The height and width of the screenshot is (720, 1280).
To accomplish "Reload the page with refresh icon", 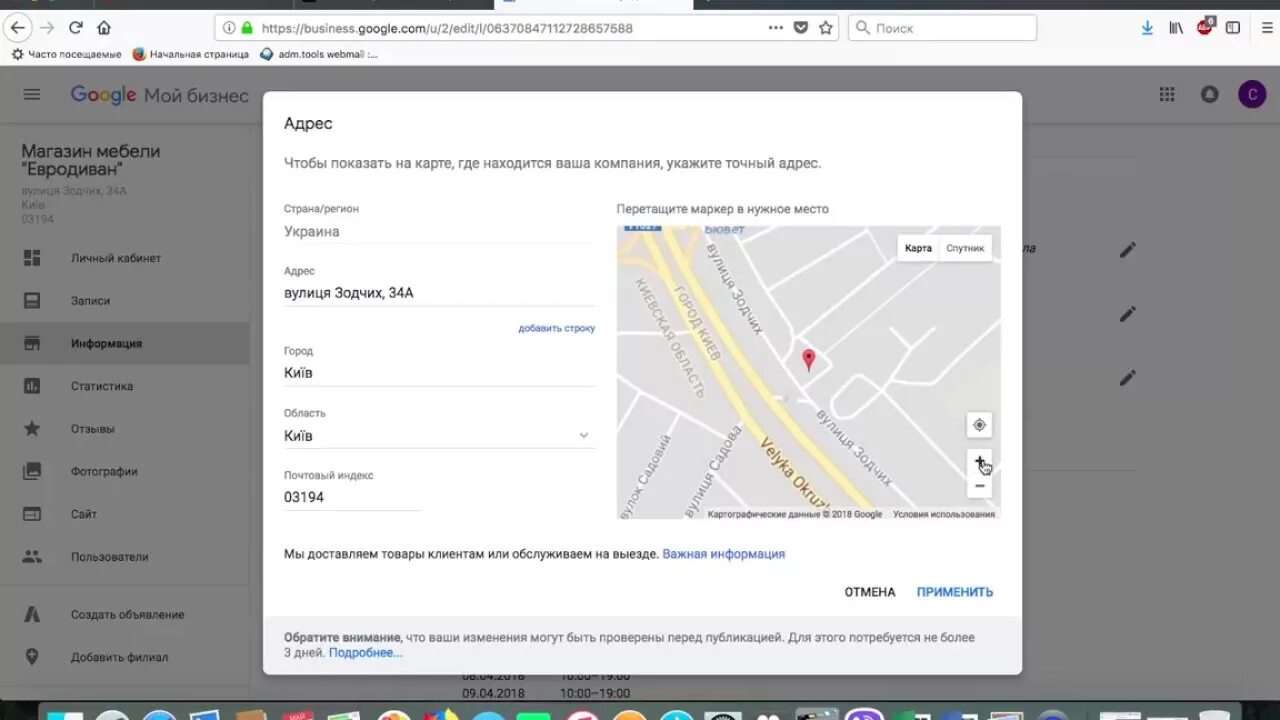I will pos(76,28).
